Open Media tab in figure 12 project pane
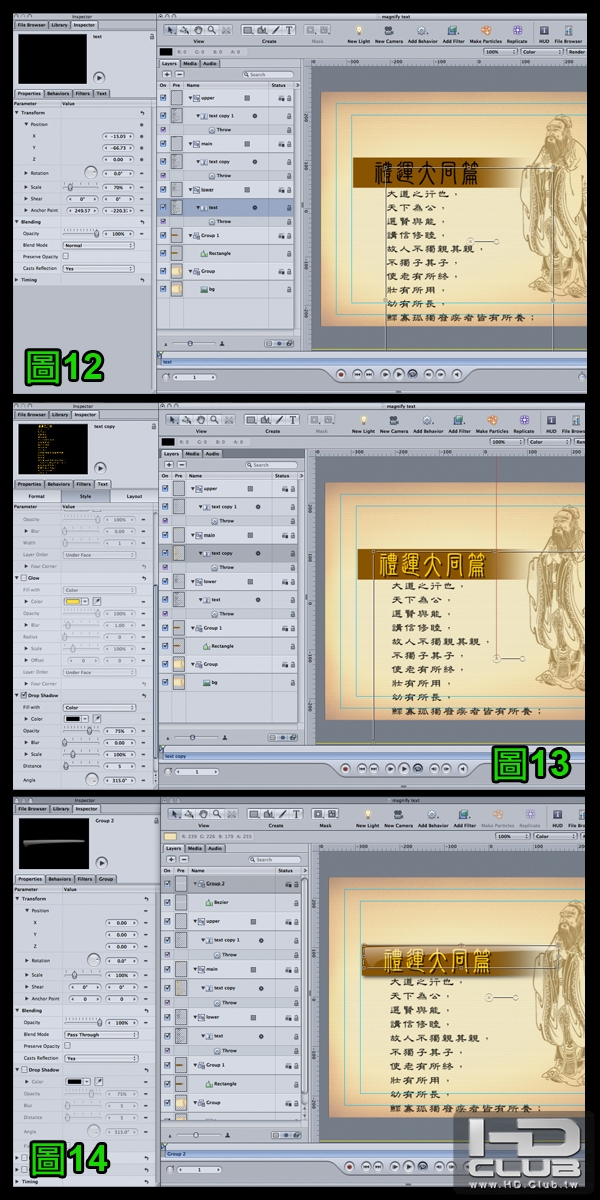600x1200 pixels. click(191, 63)
